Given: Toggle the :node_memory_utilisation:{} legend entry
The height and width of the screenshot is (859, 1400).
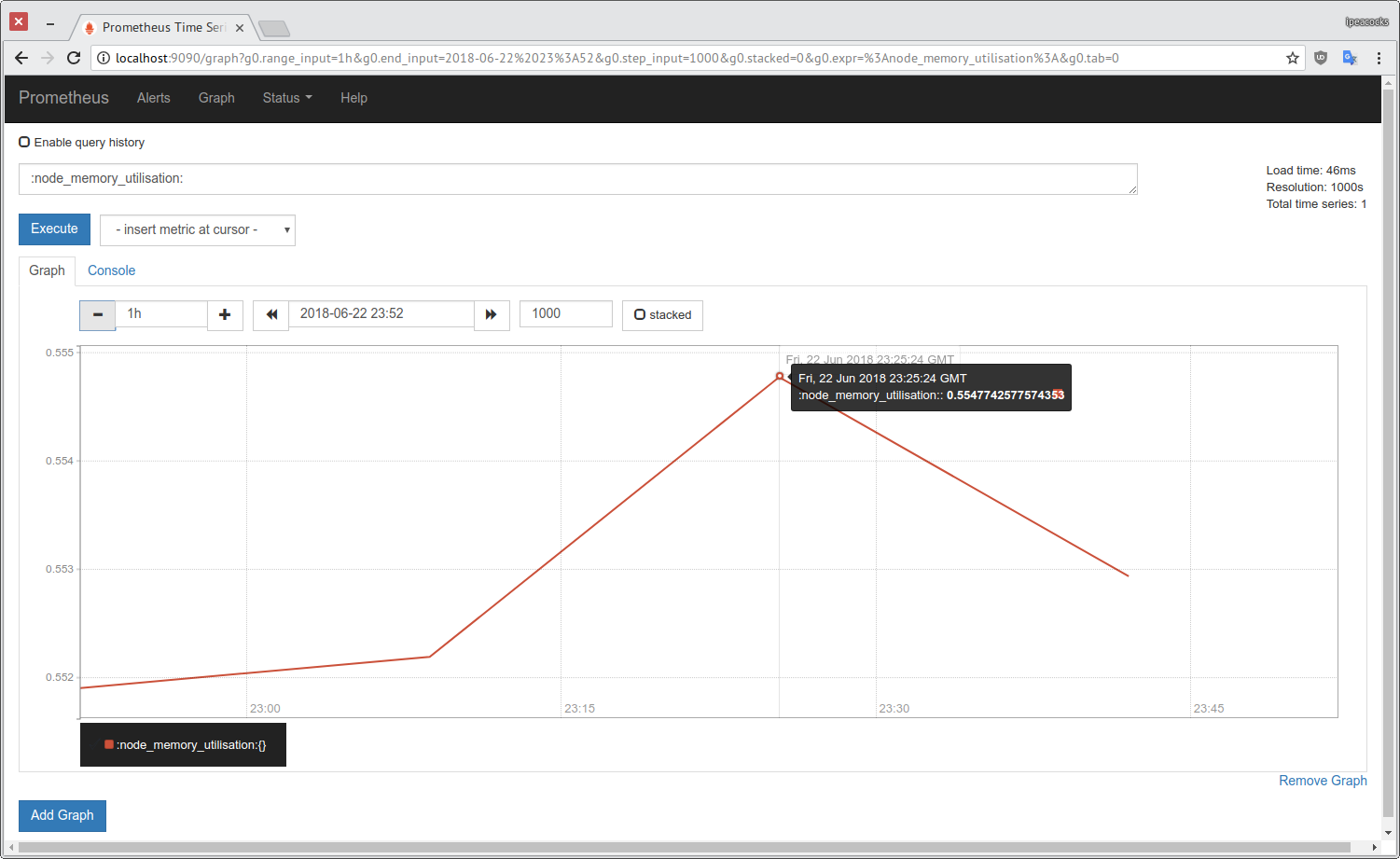Looking at the screenshot, I should (186, 745).
